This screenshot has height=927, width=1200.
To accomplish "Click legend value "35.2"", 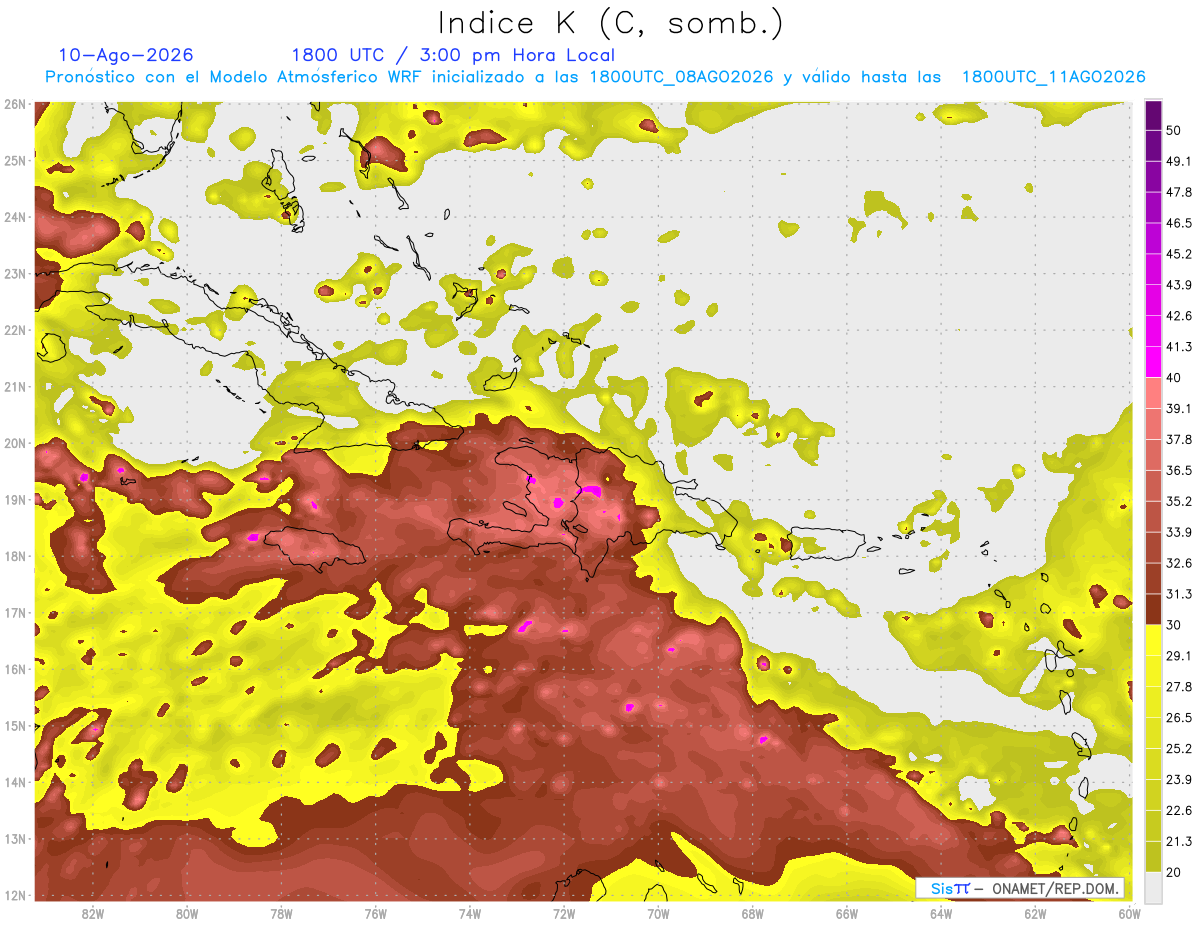I will point(1178,501).
